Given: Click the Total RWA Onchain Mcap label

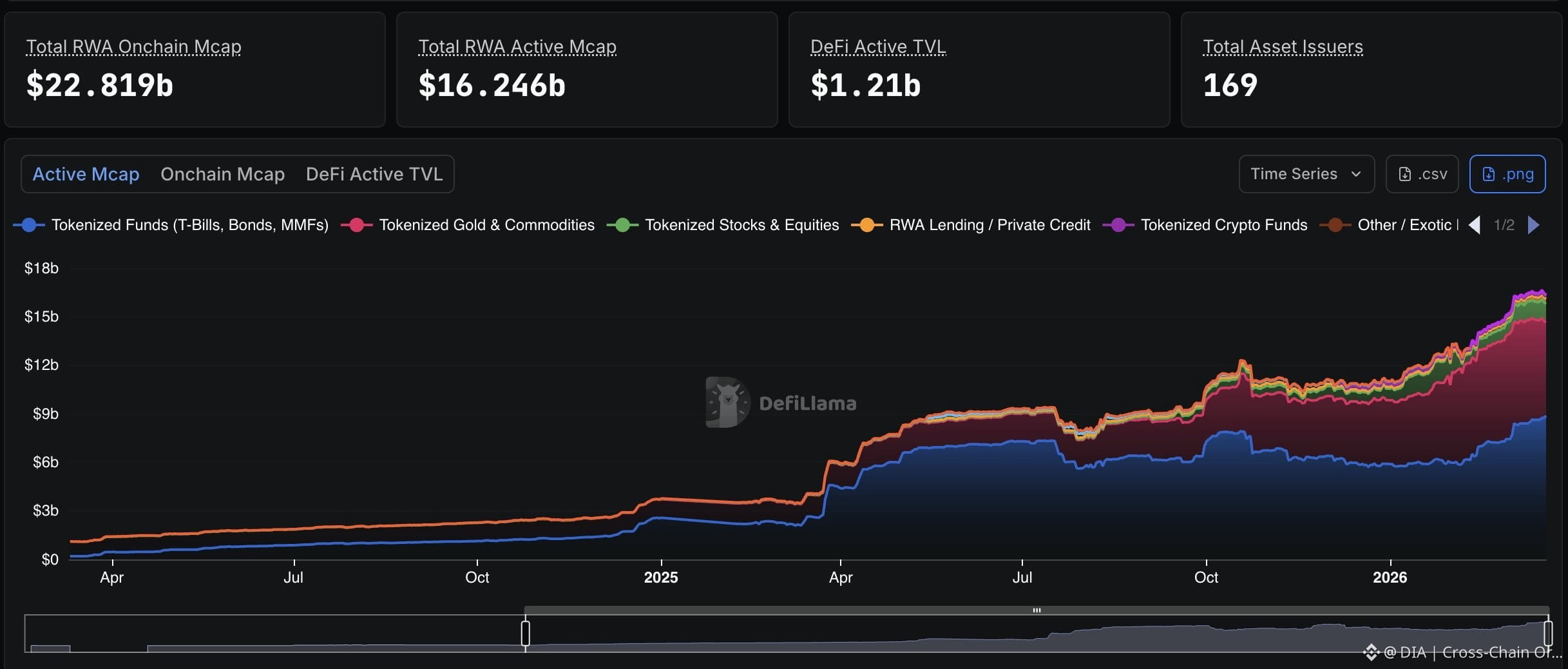Looking at the screenshot, I should click(x=133, y=46).
